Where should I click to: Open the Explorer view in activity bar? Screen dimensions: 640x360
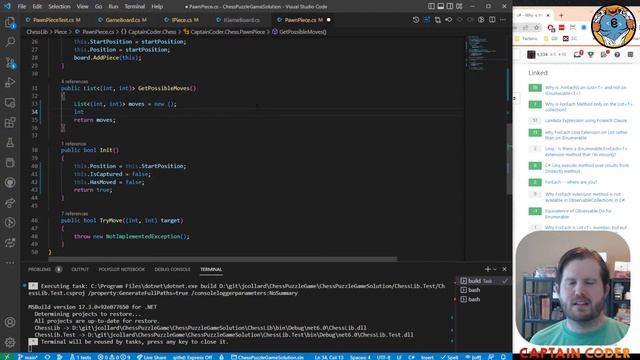10,22
